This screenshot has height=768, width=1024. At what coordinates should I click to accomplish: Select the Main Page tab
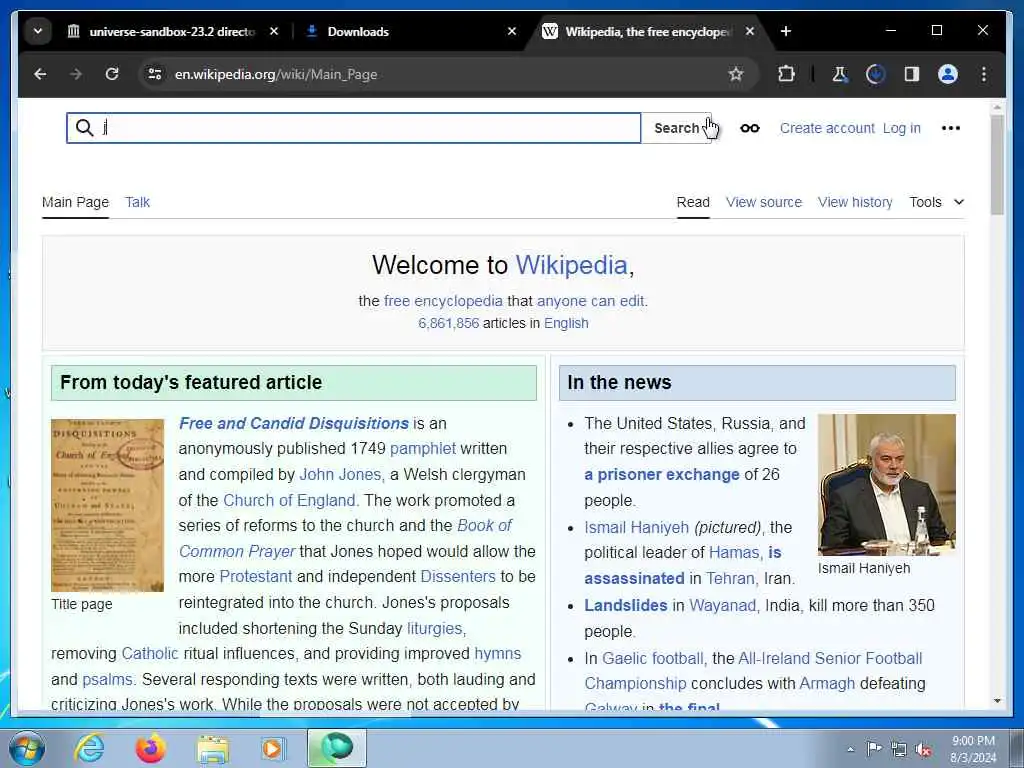pos(75,202)
